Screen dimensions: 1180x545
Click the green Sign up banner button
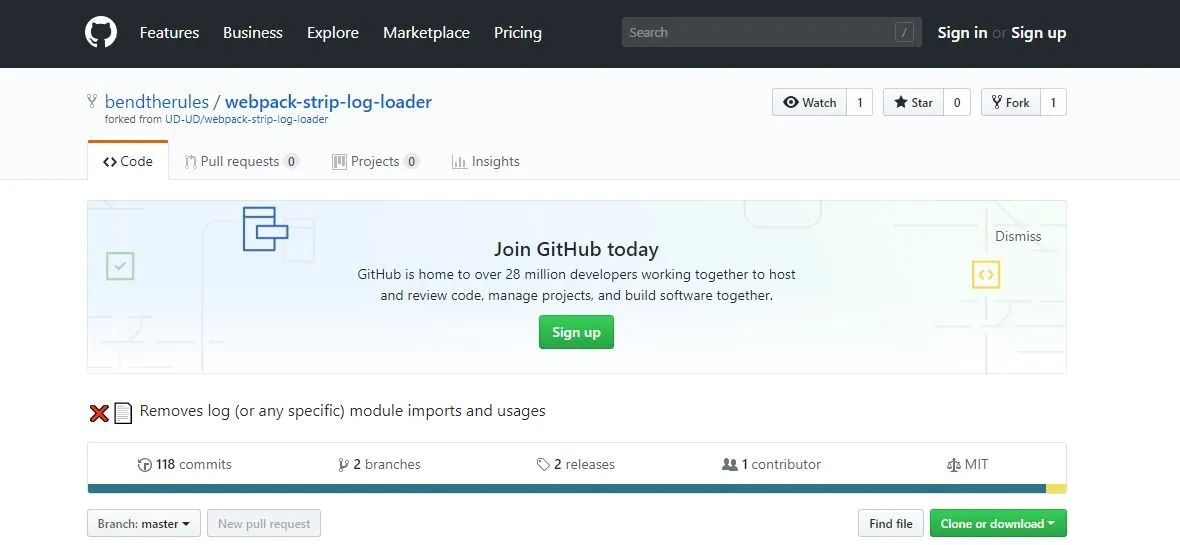coord(576,332)
